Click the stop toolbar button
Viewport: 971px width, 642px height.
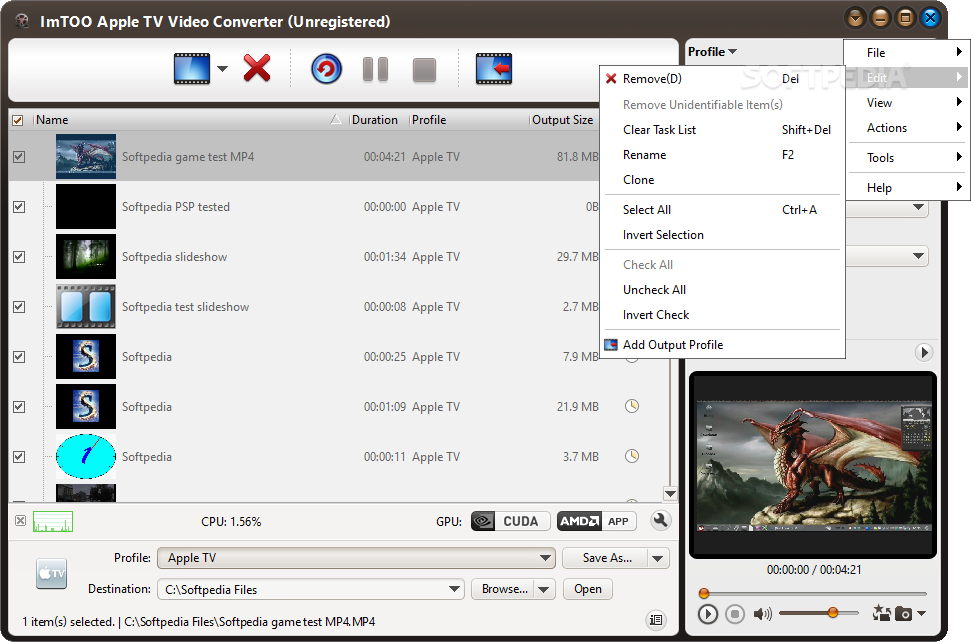pos(424,70)
